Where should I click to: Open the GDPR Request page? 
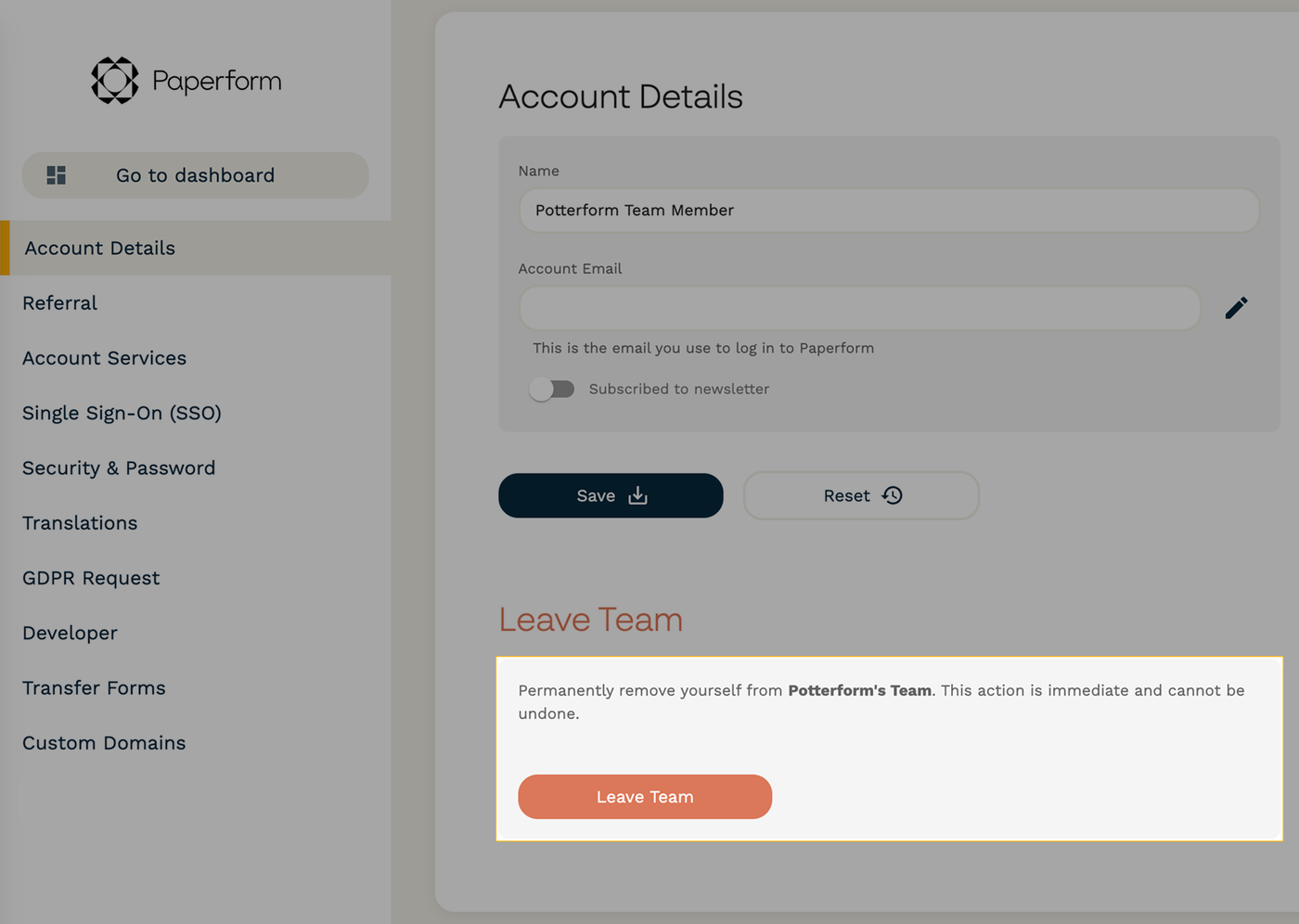(x=91, y=578)
